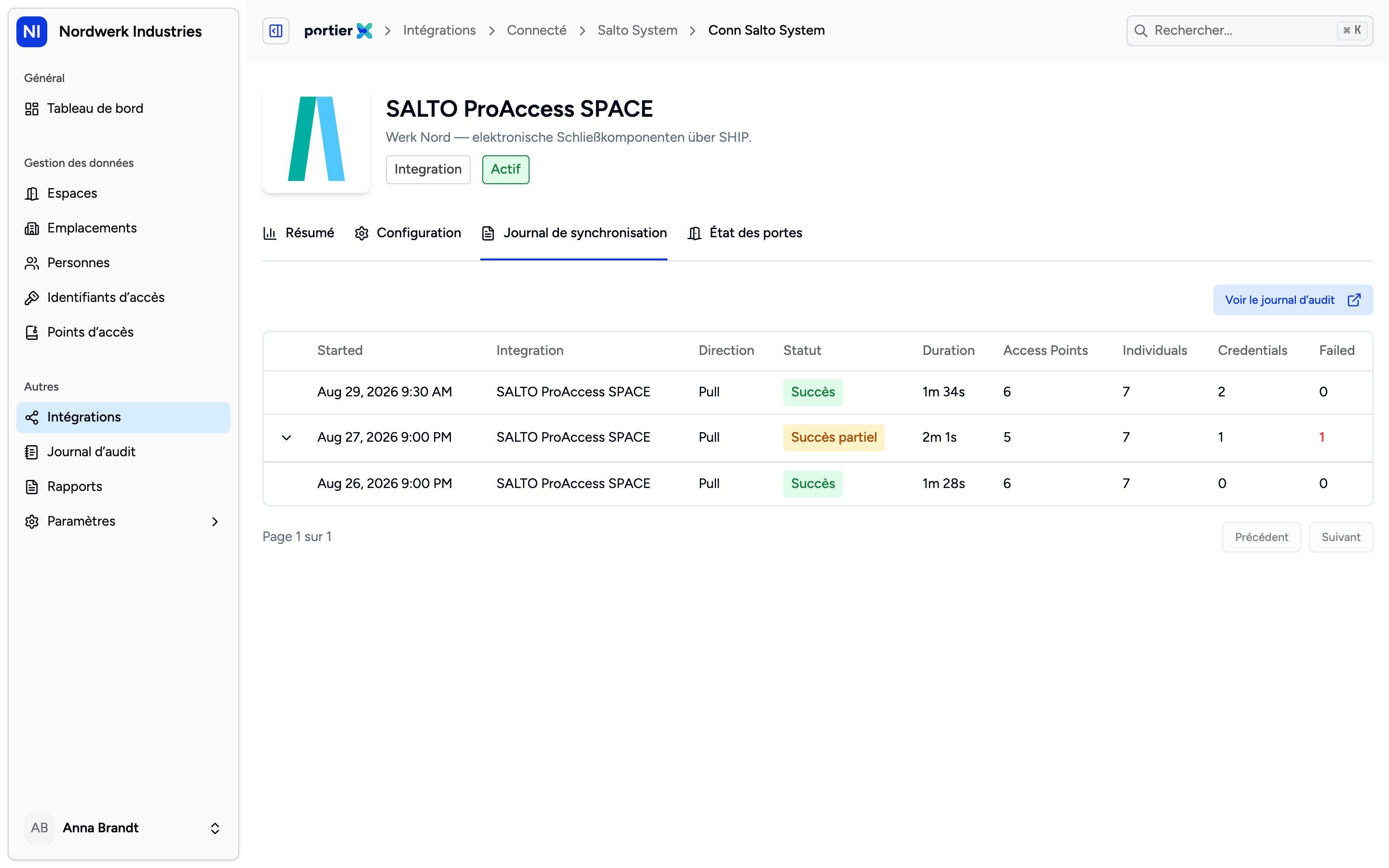
Task: Select Intégrations in sidebar
Action: tap(123, 417)
